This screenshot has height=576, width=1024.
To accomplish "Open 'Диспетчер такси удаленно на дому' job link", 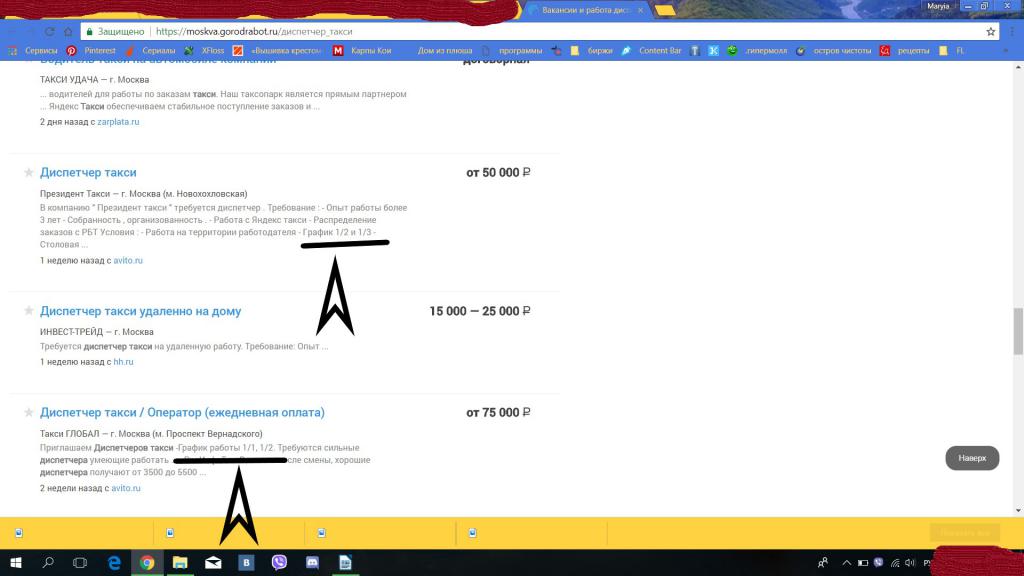I will (x=140, y=311).
